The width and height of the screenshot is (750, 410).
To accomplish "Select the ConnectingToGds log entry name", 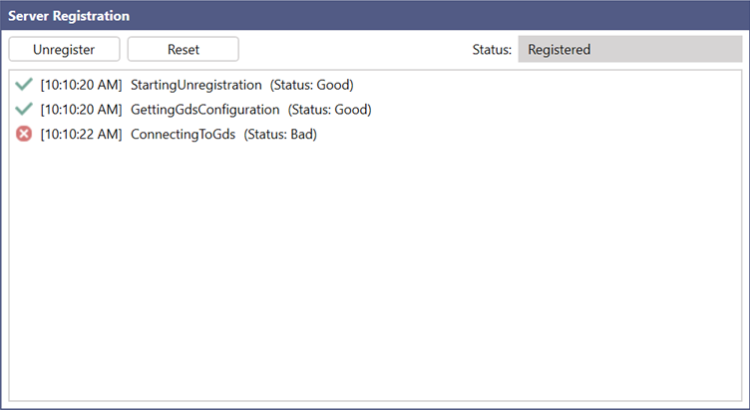I will [x=183, y=134].
